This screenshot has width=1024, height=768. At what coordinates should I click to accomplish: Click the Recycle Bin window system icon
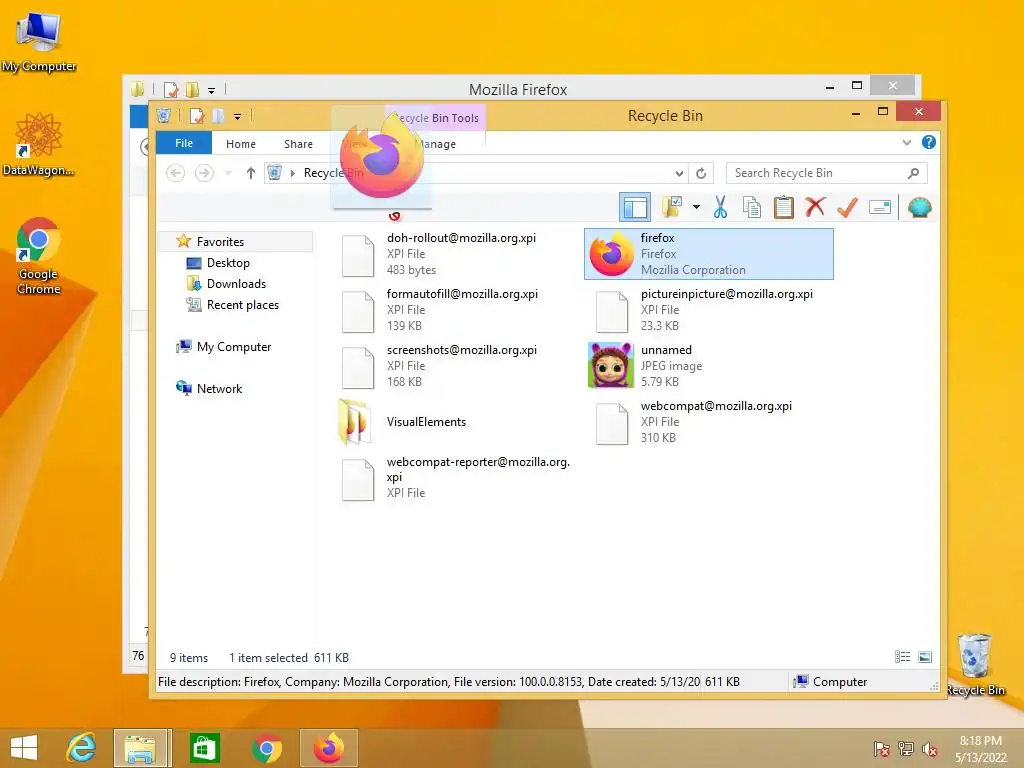point(163,116)
